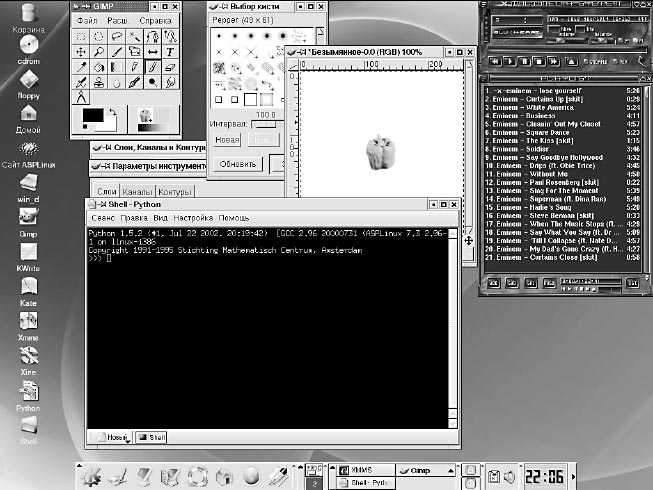Toggle shuffle in XMMS player
The height and width of the screenshot is (490, 653).
(595, 62)
